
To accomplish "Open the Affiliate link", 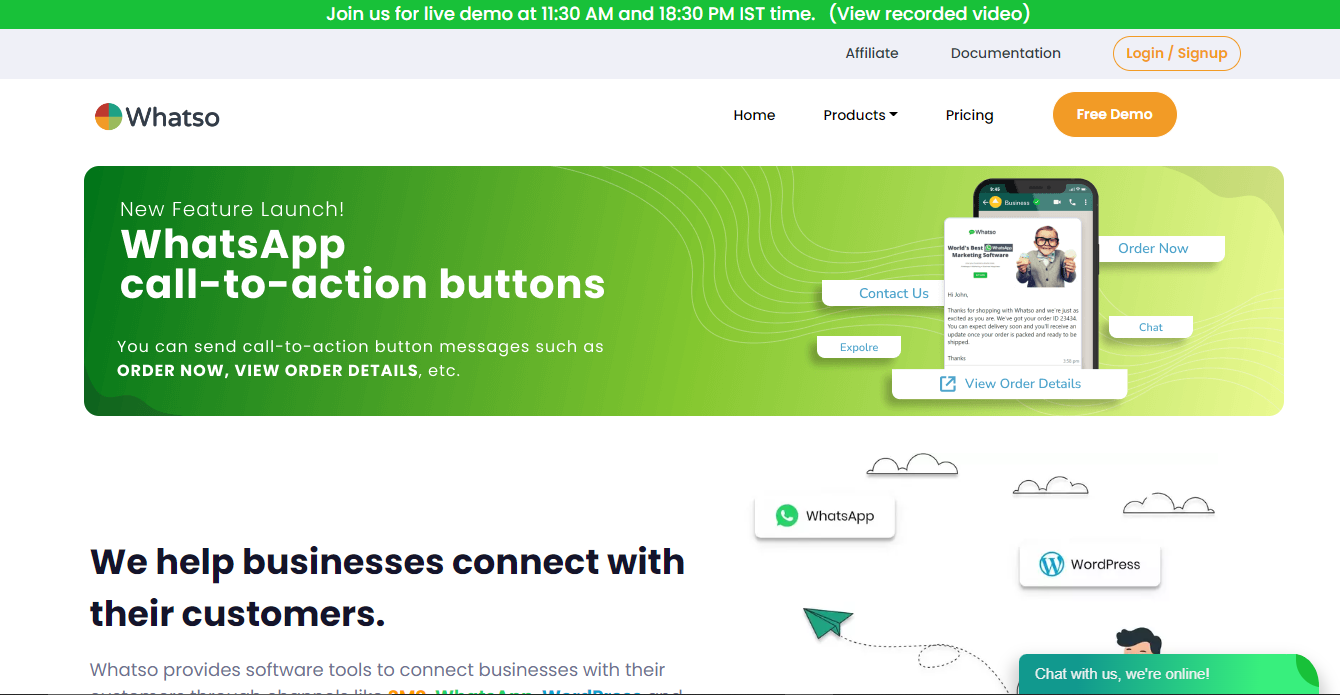I will (872, 53).
